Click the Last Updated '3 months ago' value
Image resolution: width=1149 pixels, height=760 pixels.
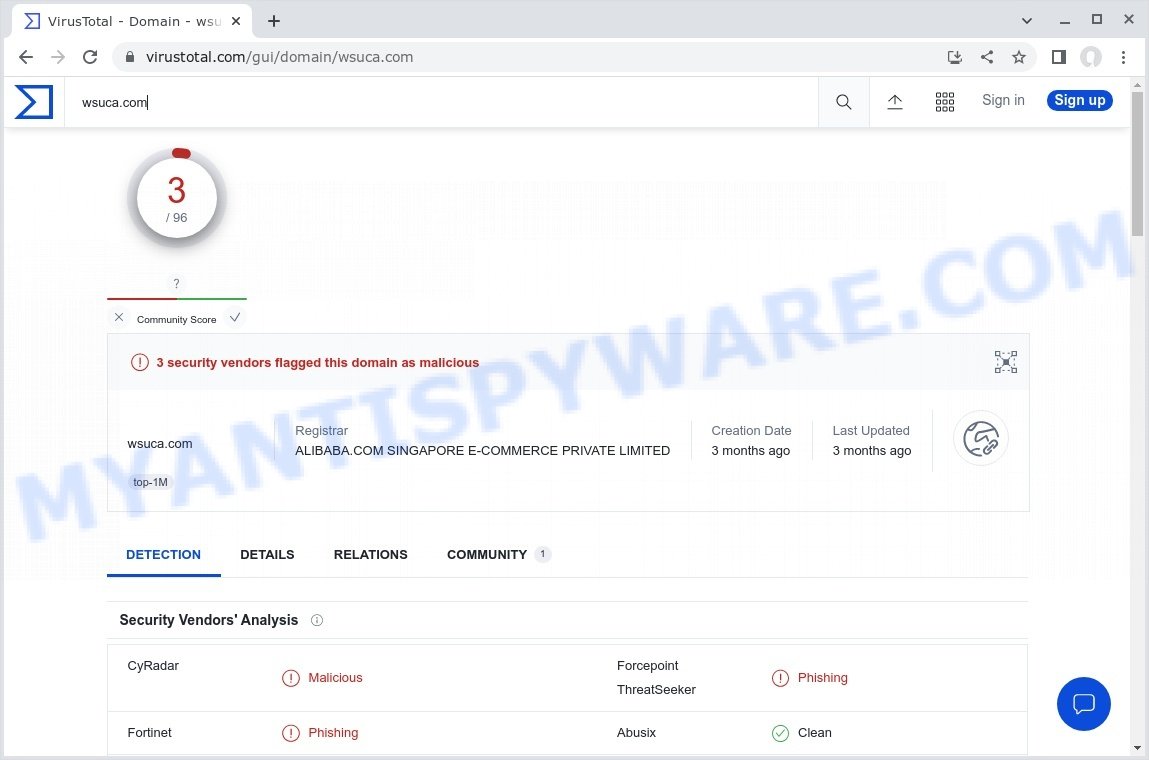871,451
